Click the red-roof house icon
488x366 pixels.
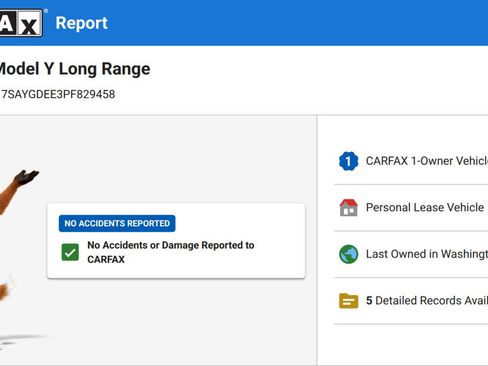(349, 207)
